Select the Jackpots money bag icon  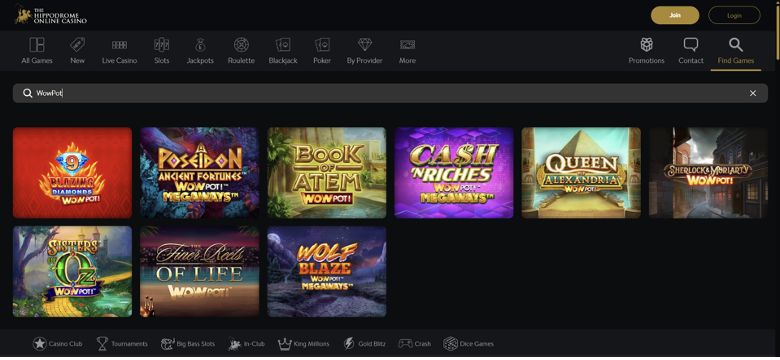(x=200, y=45)
